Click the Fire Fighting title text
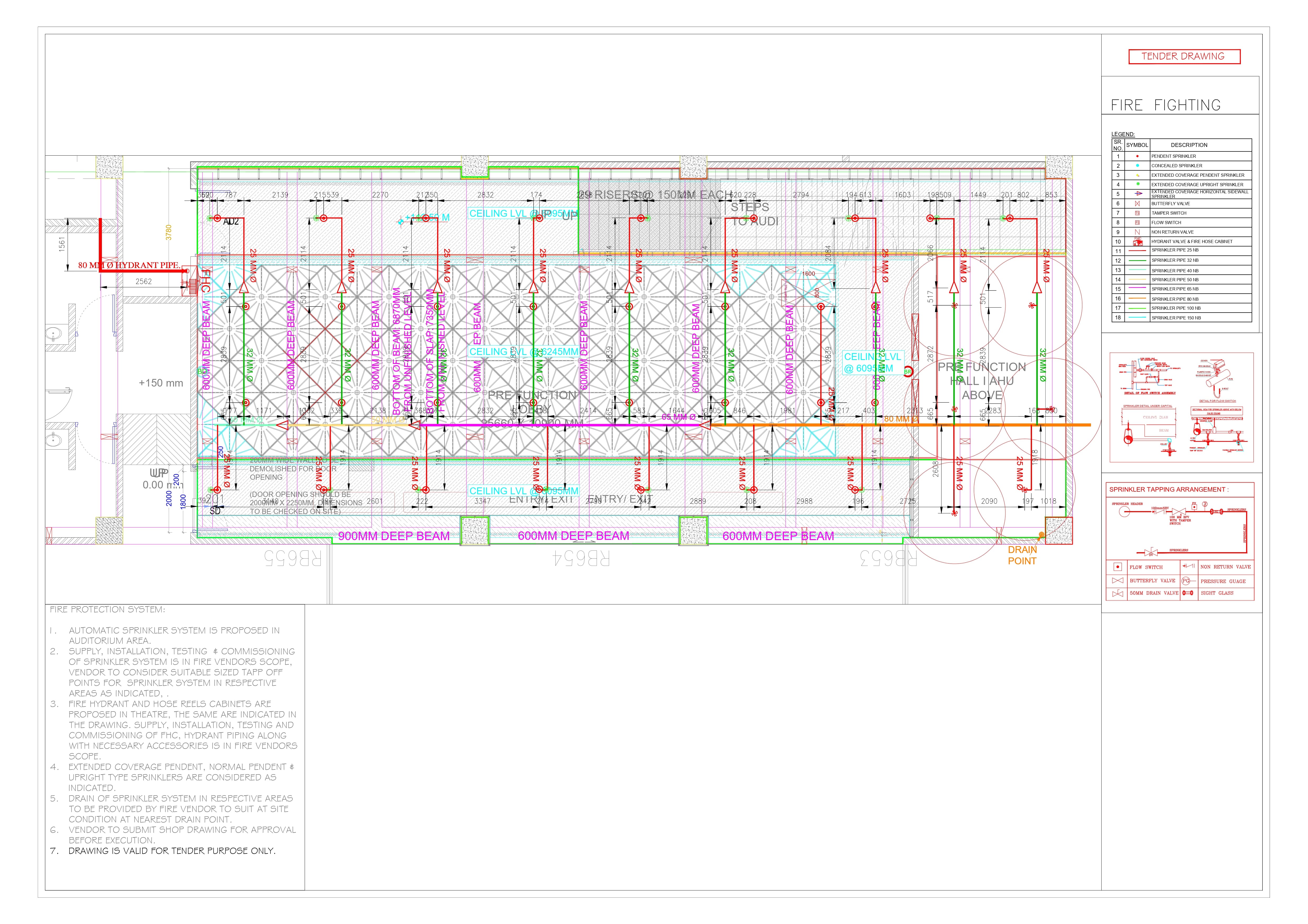Viewport: 1308px width, 924px height. (x=1166, y=105)
